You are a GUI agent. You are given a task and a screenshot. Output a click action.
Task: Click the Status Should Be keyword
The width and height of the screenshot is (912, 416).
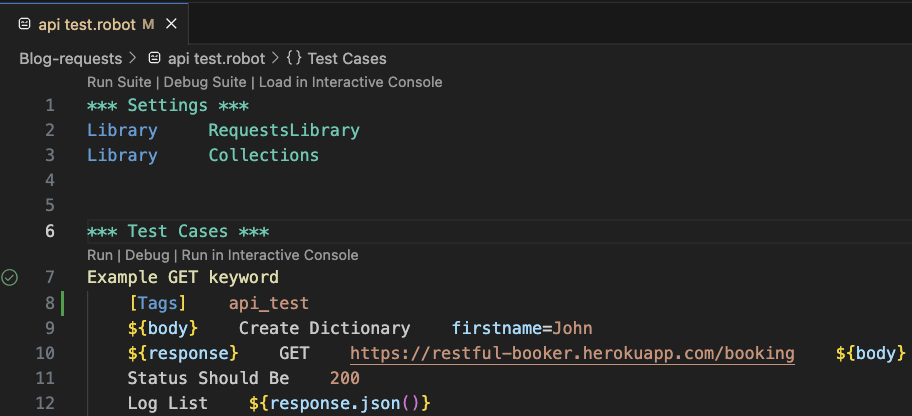tap(208, 378)
